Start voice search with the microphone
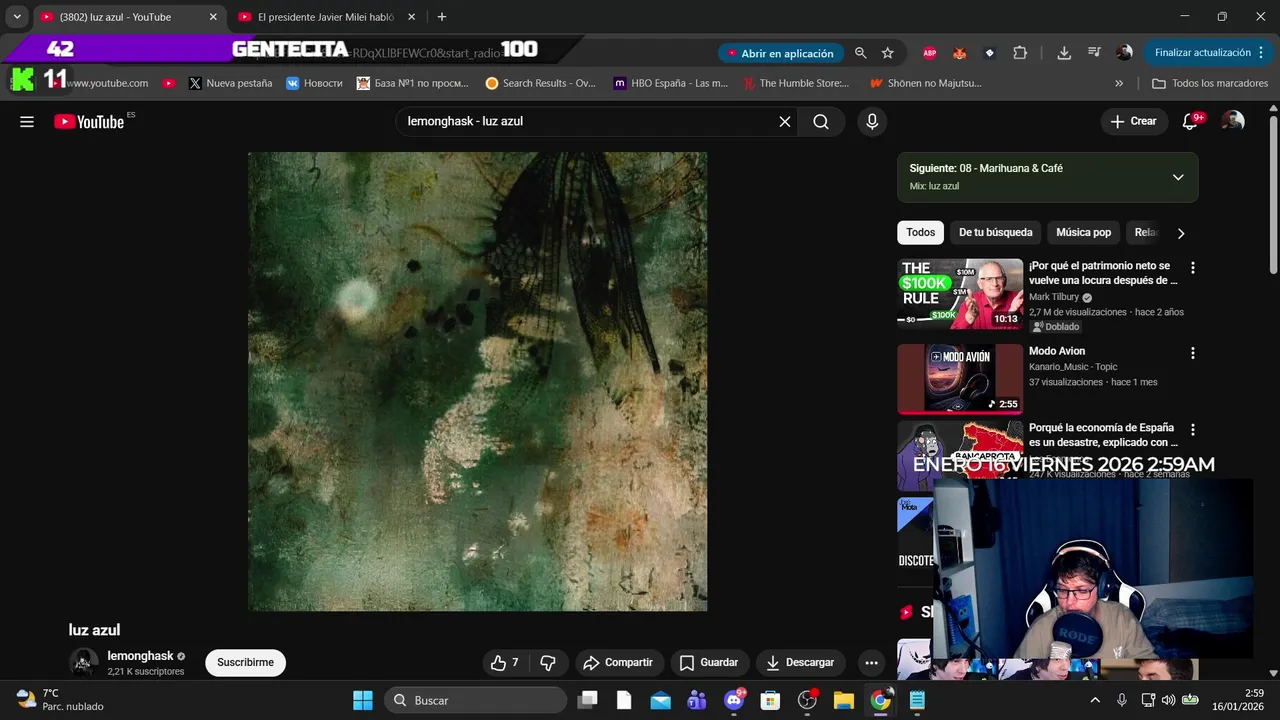Screen dimensions: 1280x720 tap(872, 122)
